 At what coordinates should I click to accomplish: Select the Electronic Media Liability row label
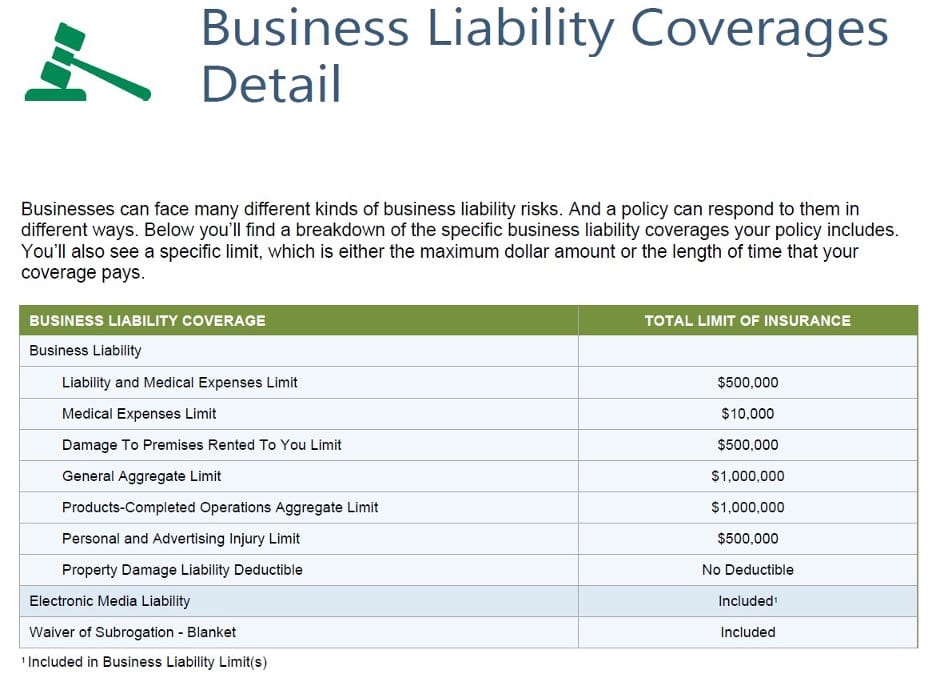point(109,601)
